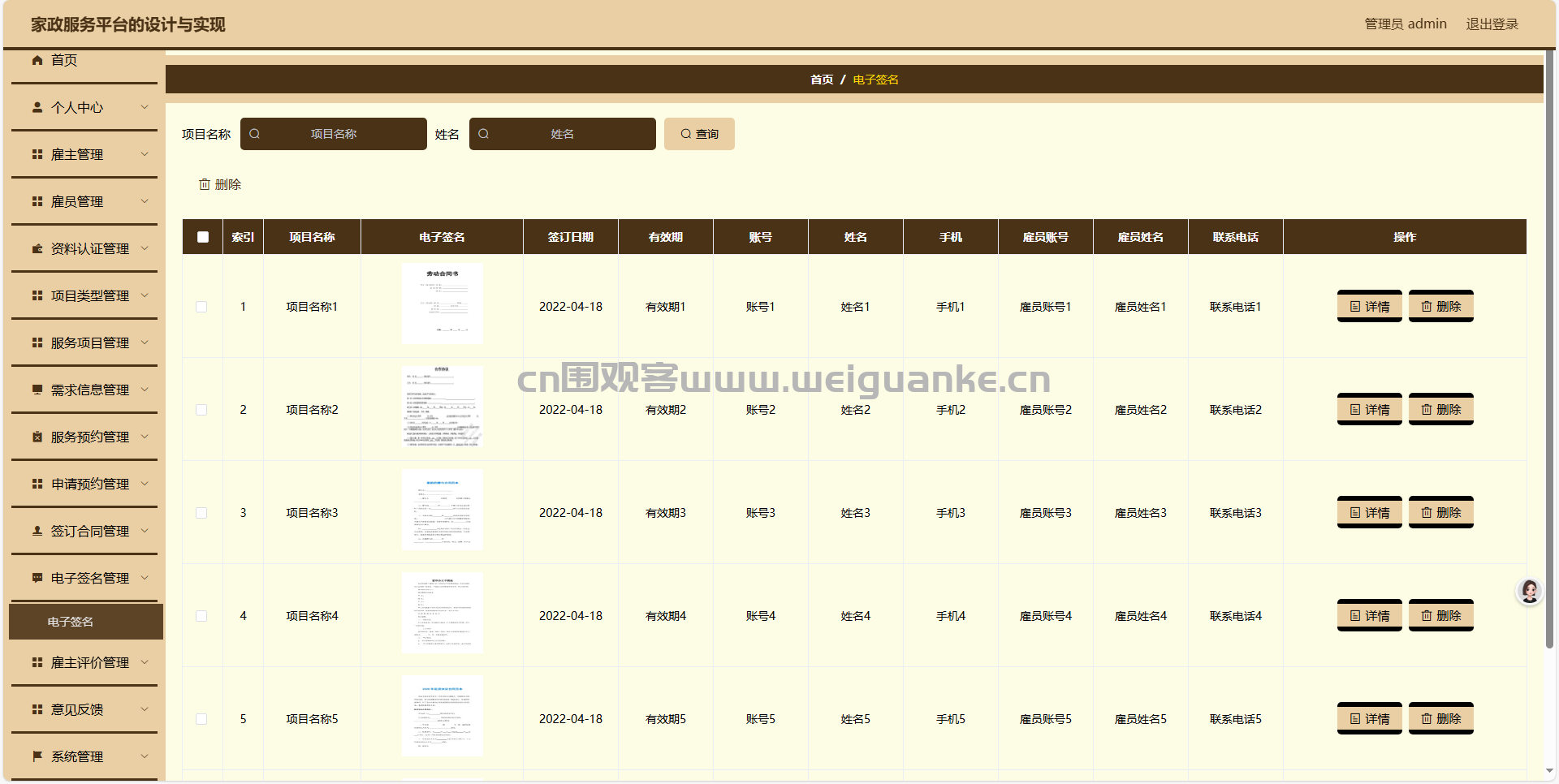Click the 签订日期 column header

(571, 237)
